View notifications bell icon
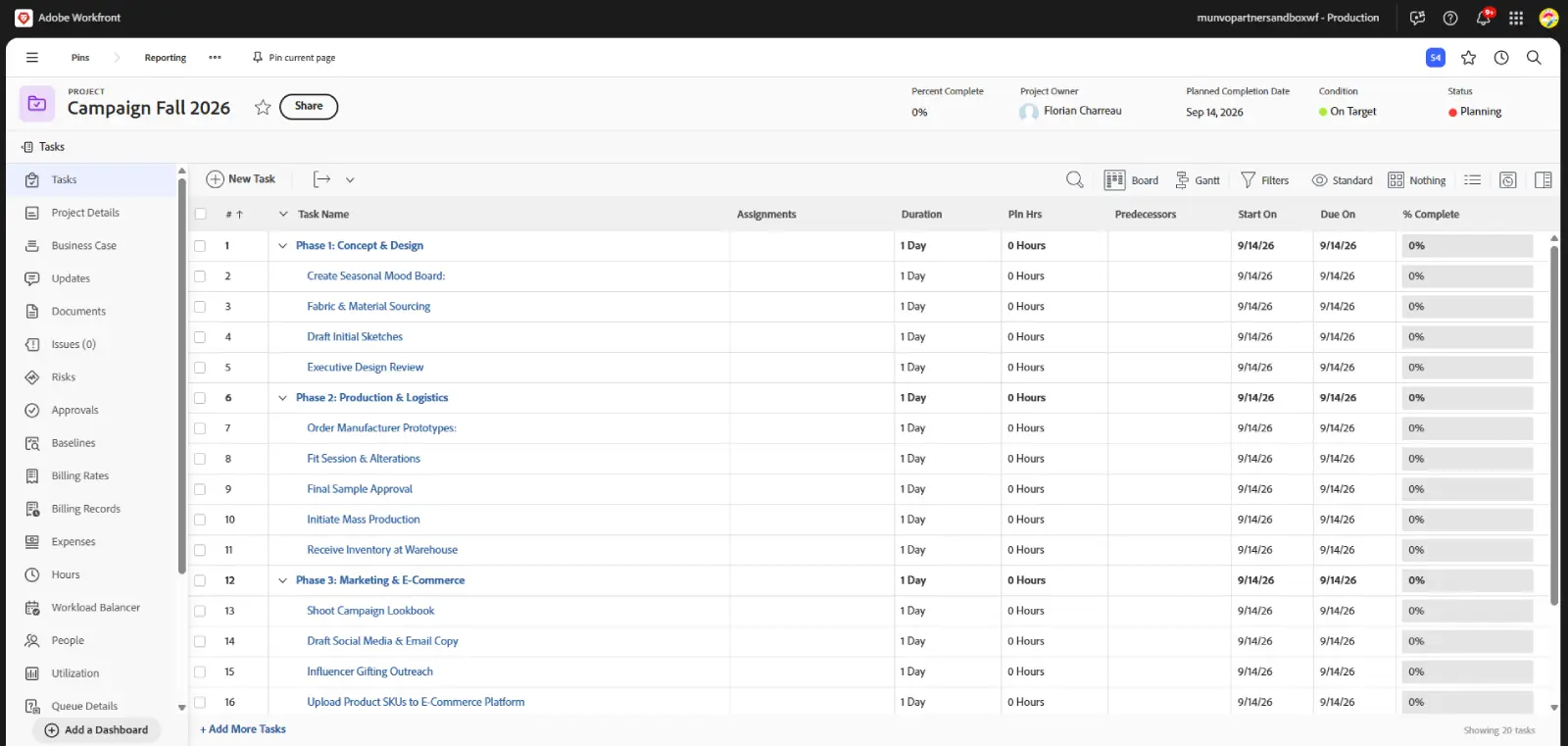 1484,18
